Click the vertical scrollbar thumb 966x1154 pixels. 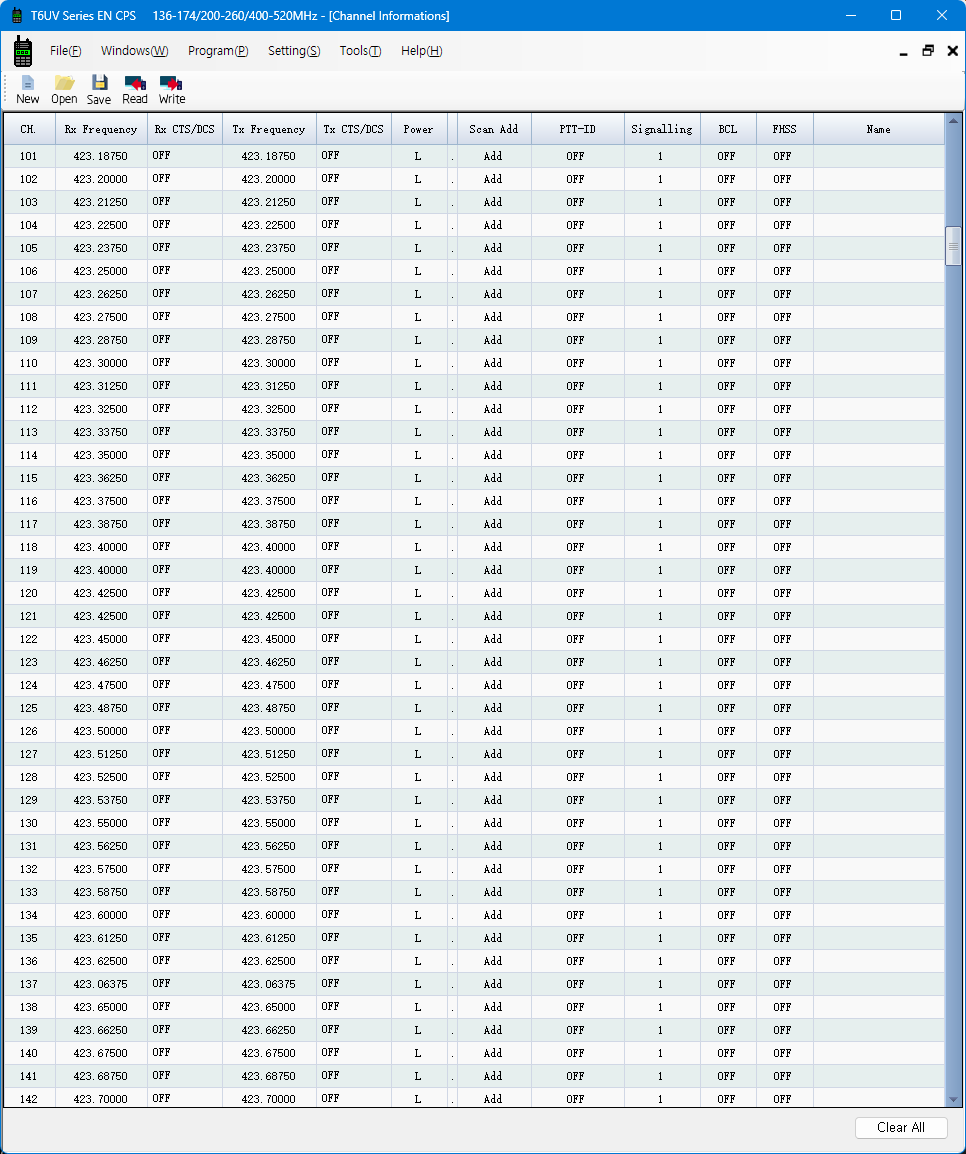pos(953,247)
